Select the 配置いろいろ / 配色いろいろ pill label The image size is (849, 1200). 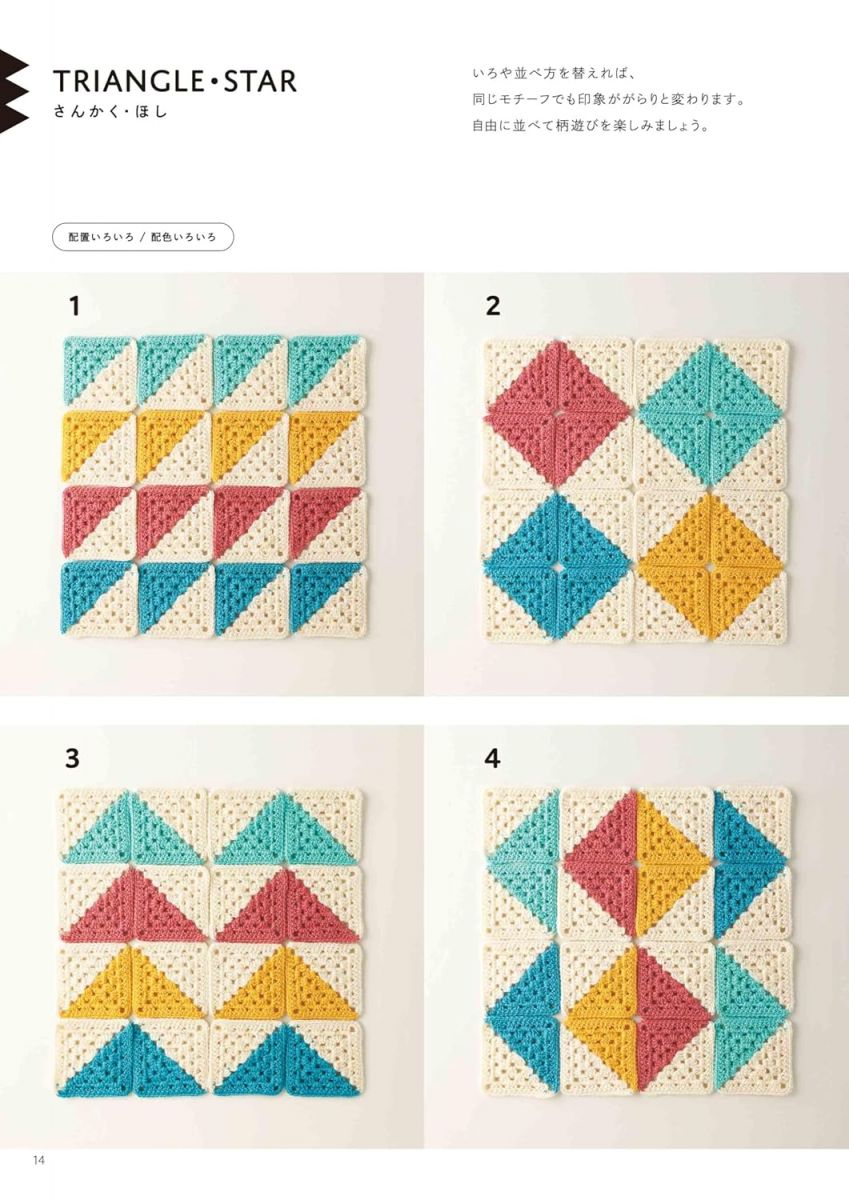(x=142, y=237)
